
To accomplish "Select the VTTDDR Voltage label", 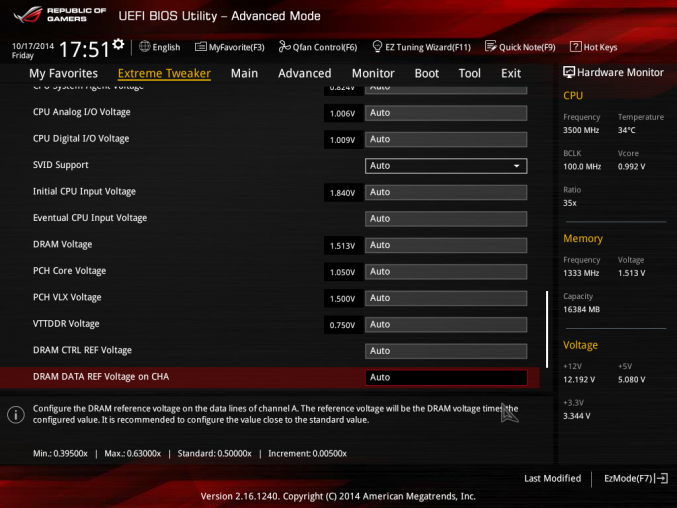I will [x=66, y=324].
